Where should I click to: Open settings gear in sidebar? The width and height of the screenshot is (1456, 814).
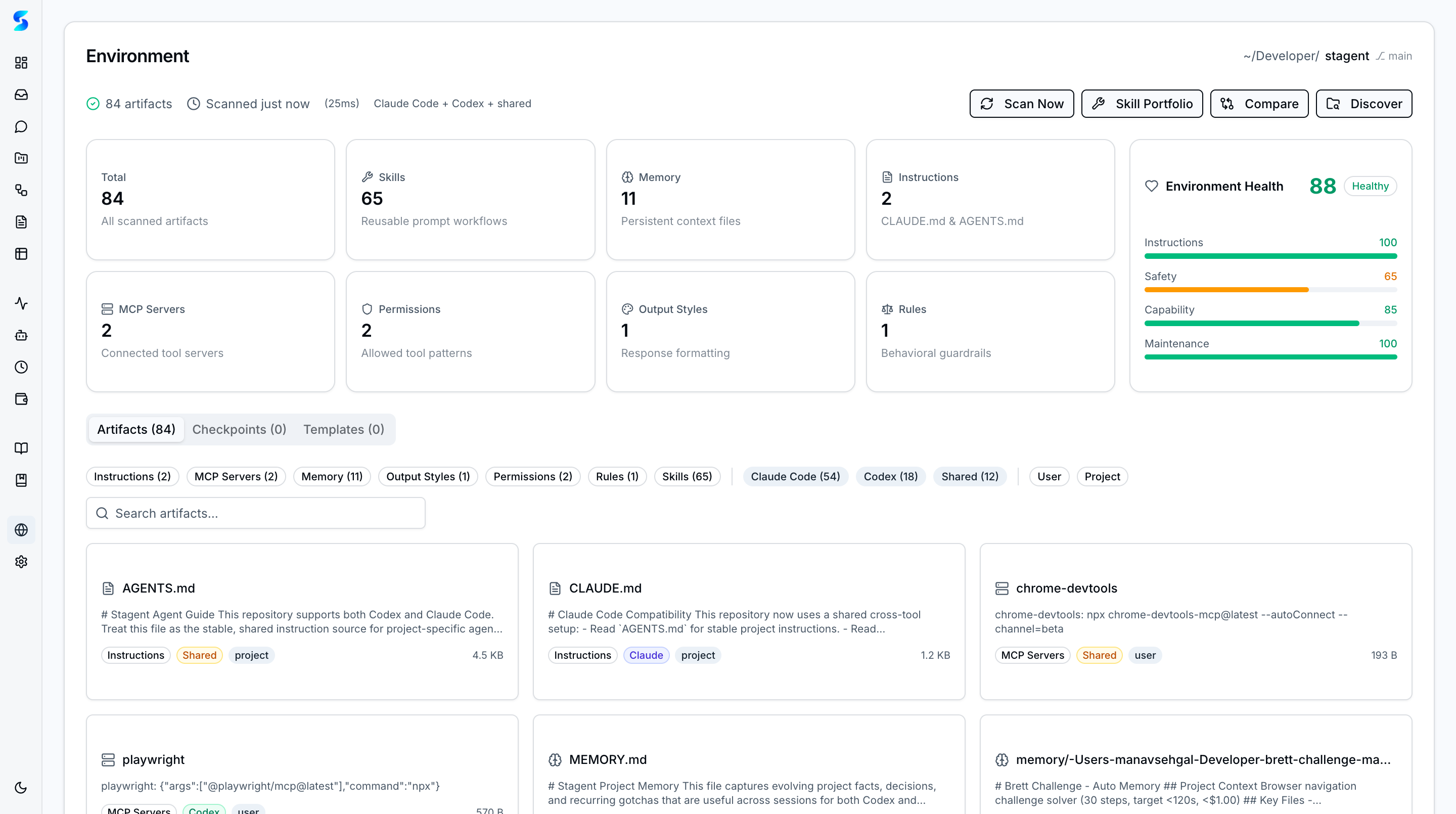[21, 561]
